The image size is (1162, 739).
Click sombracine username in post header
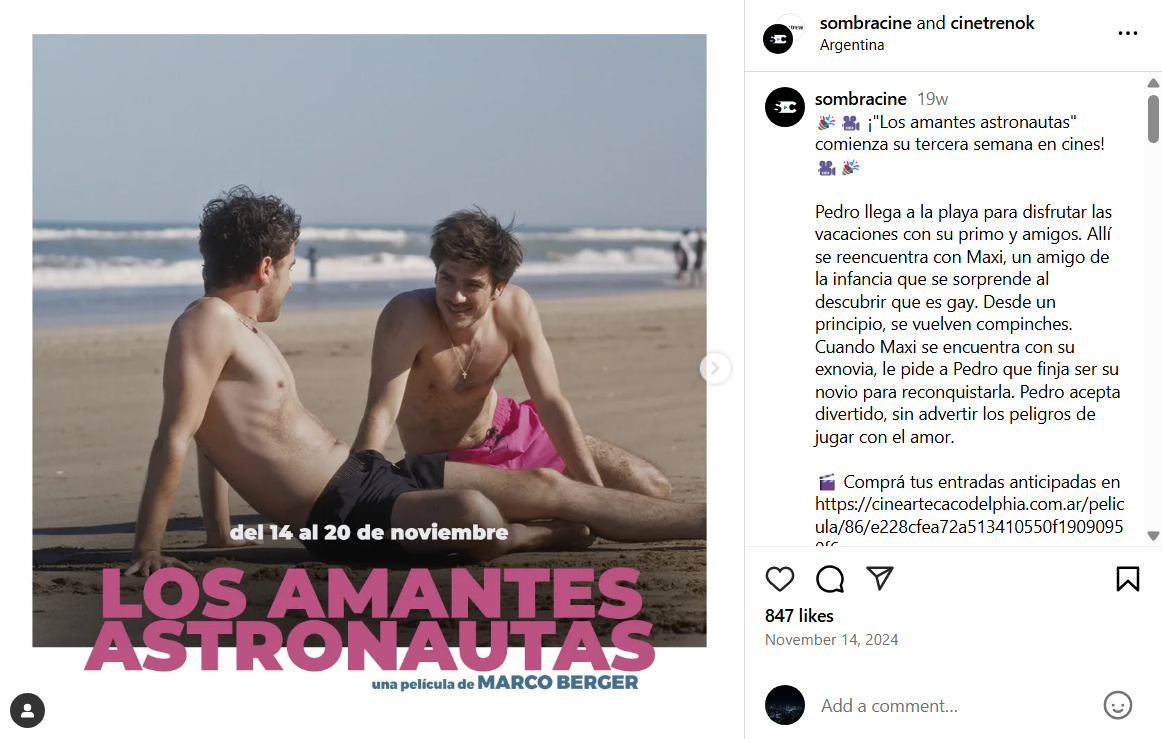(866, 23)
